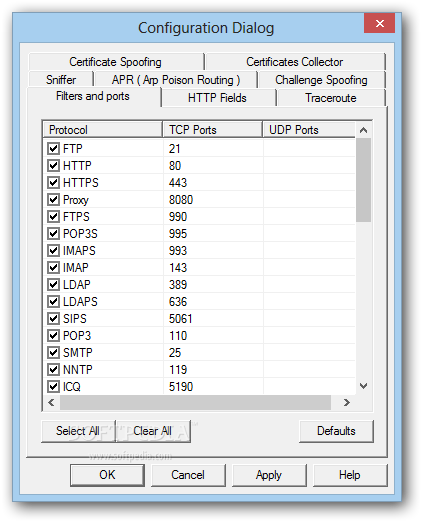Select TCP port value 110
This screenshot has height=522, width=422.
tap(178, 335)
